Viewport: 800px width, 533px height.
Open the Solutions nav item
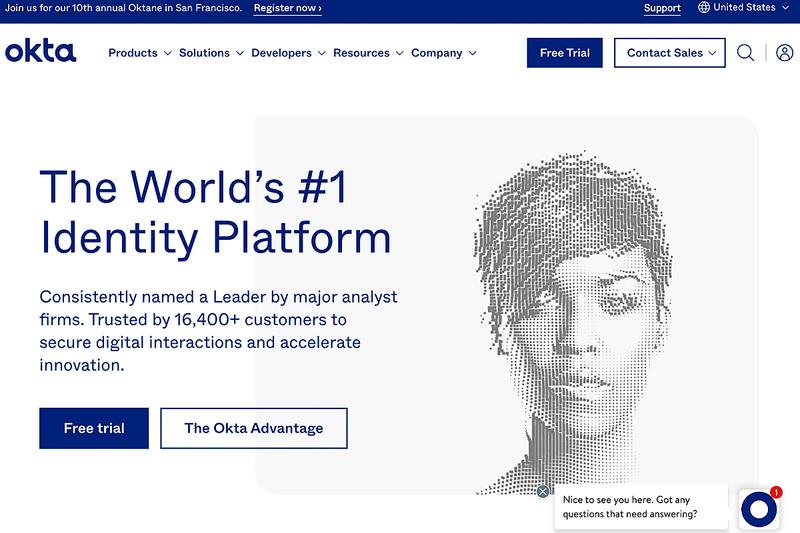[x=204, y=53]
